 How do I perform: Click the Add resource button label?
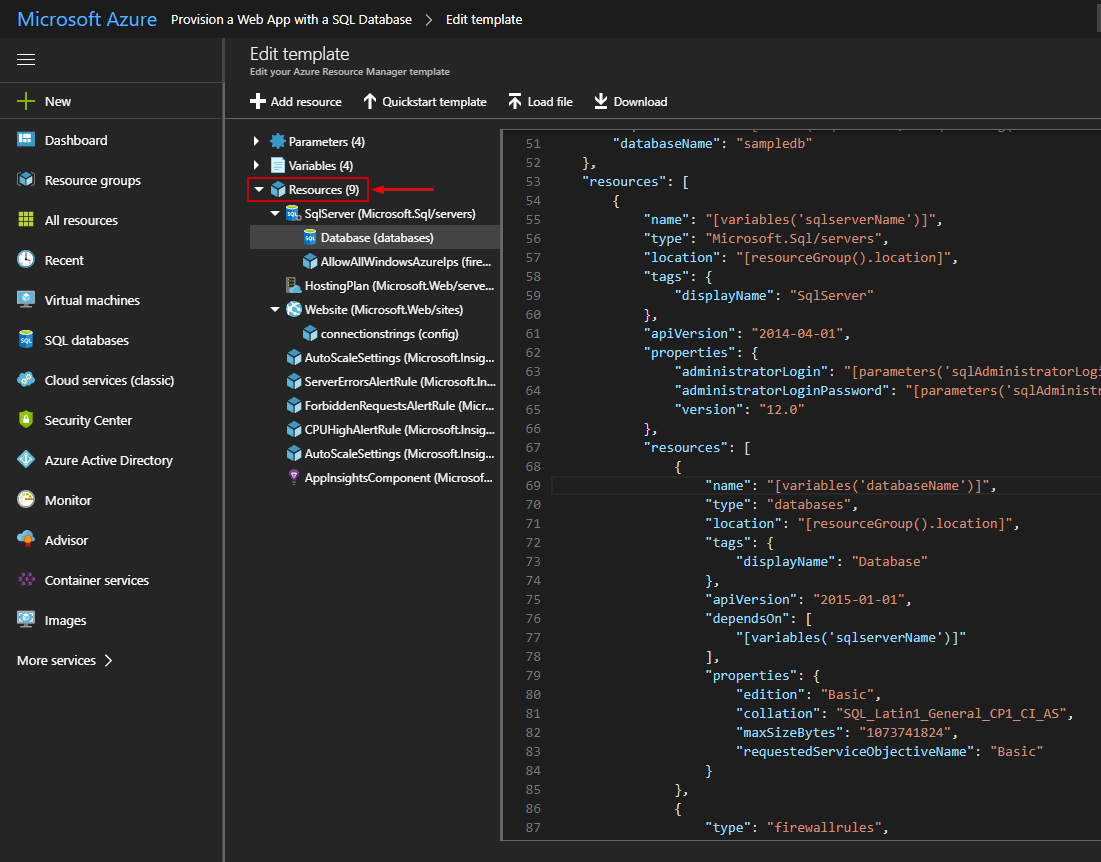coord(306,102)
